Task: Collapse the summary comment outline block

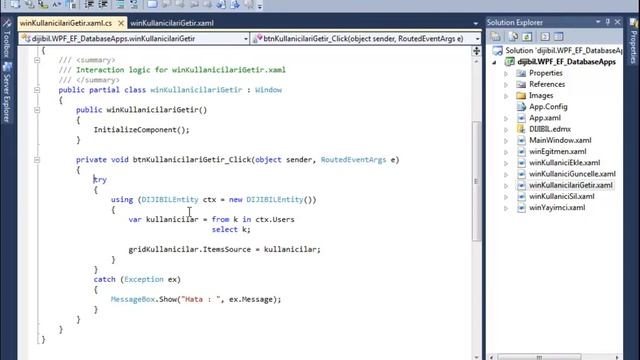Action: (x=37, y=60)
